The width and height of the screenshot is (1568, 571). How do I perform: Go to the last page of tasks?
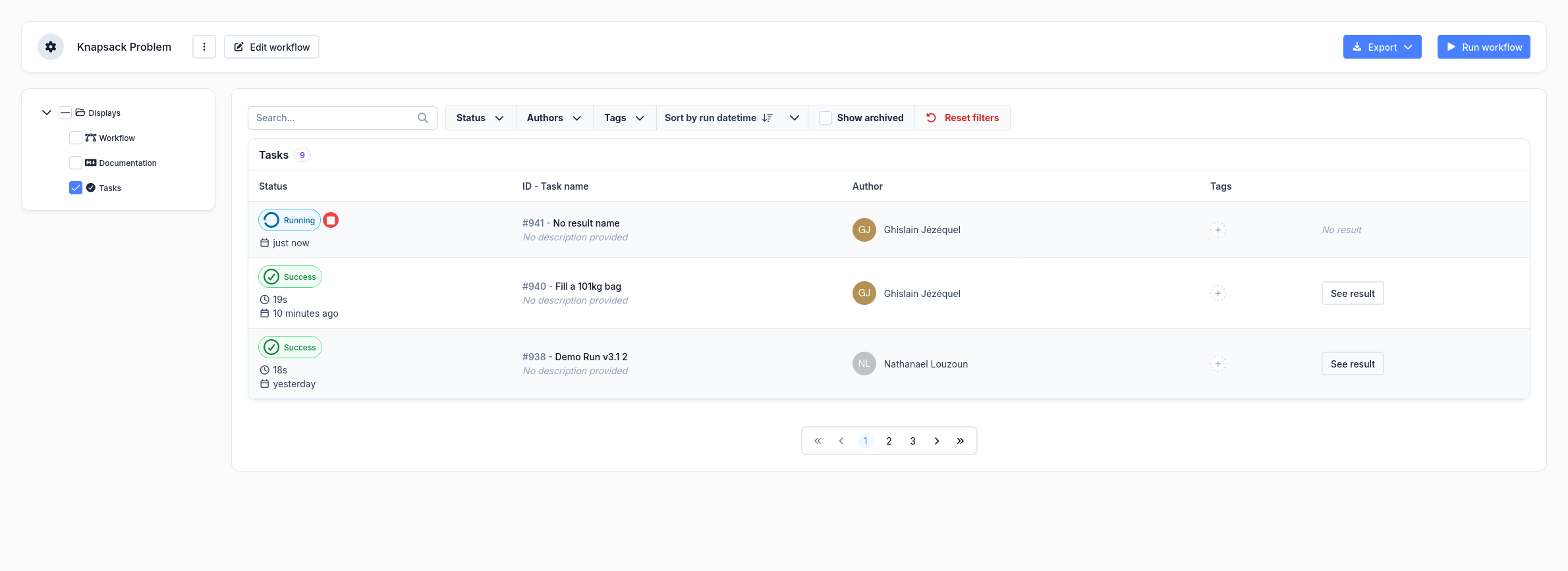(960, 441)
